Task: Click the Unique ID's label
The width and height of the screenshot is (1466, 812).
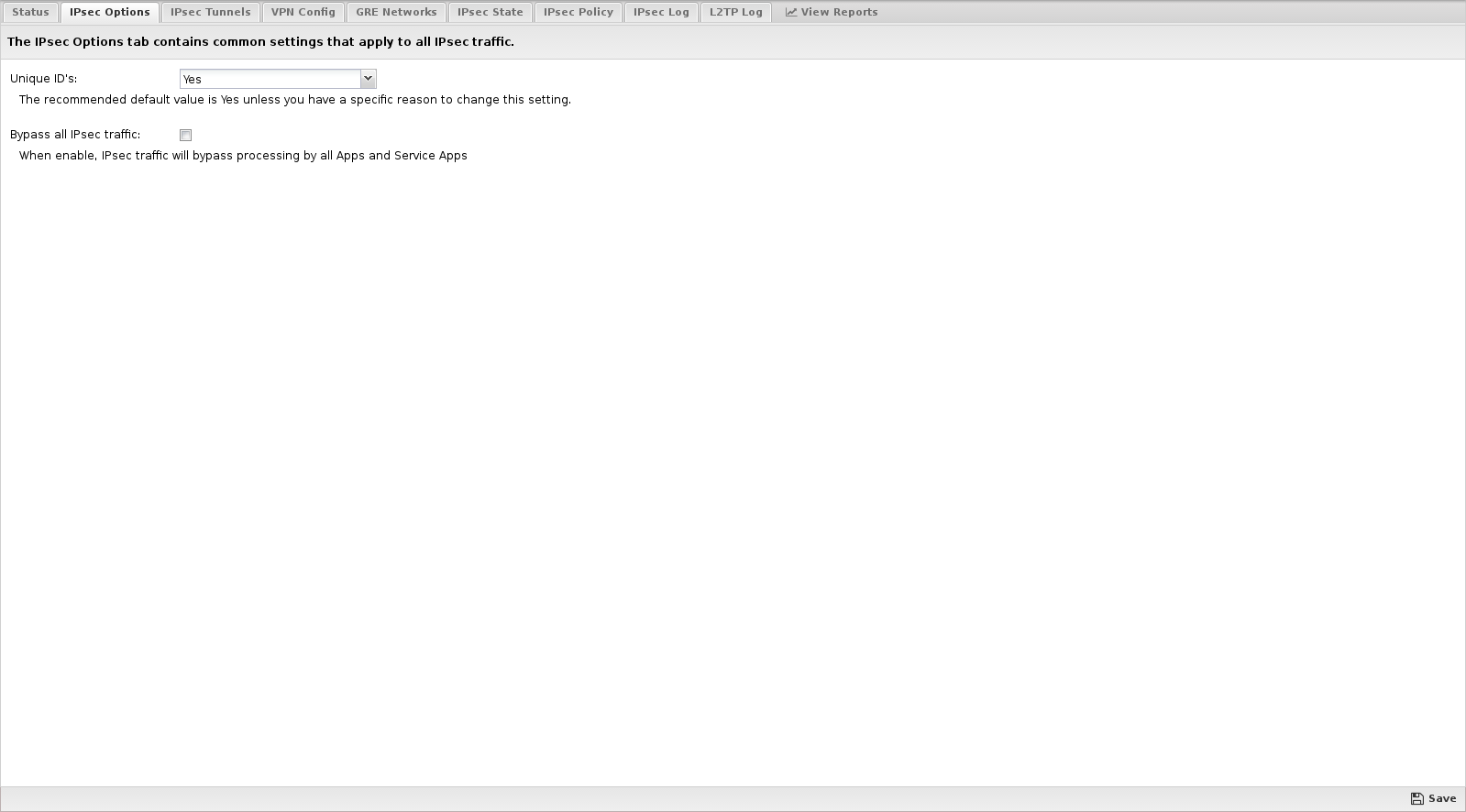Action: tap(43, 79)
